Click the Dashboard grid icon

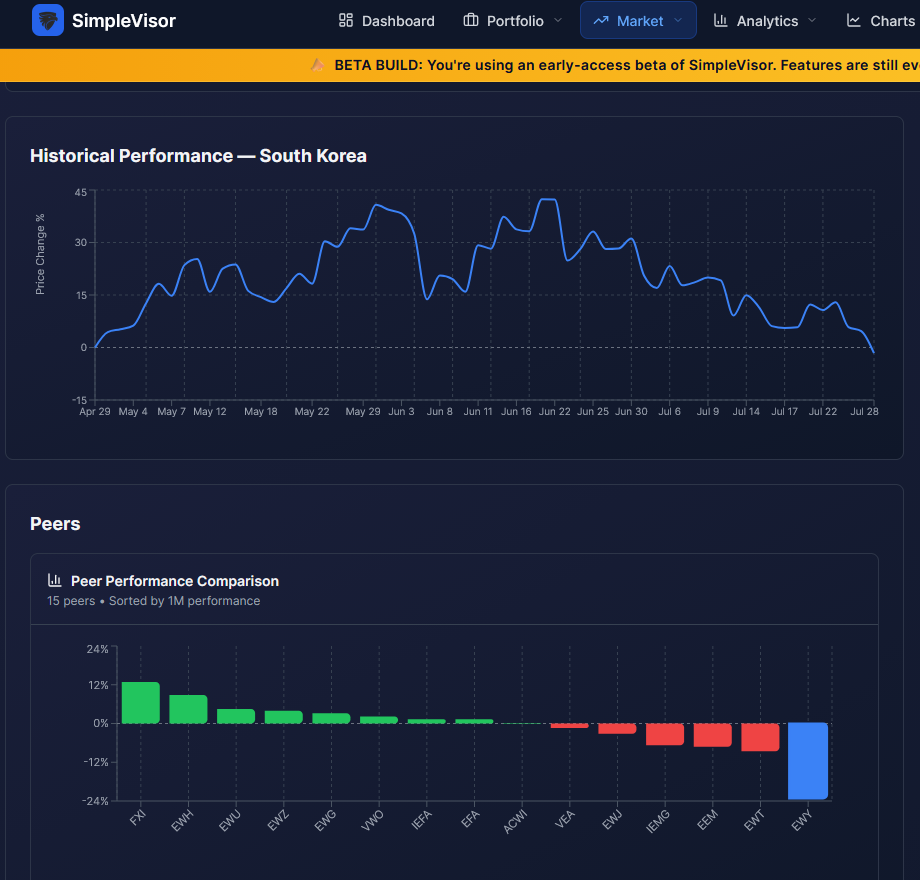[x=346, y=21]
